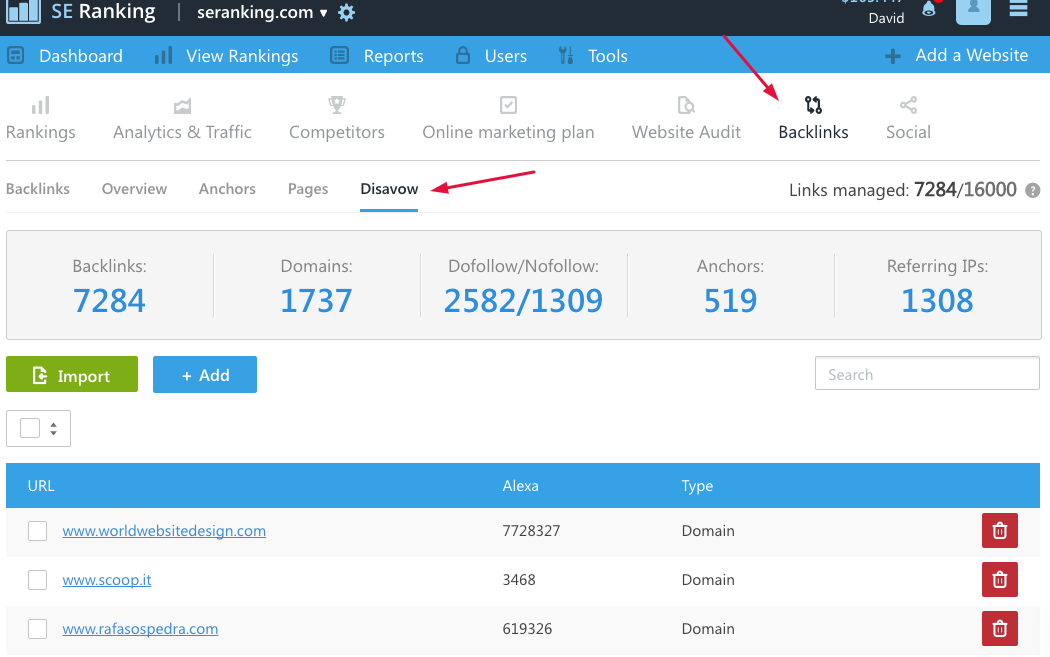This screenshot has height=657, width=1050.
Task: Delete www.rafasospedra.com row via trash icon
Action: tap(1000, 628)
